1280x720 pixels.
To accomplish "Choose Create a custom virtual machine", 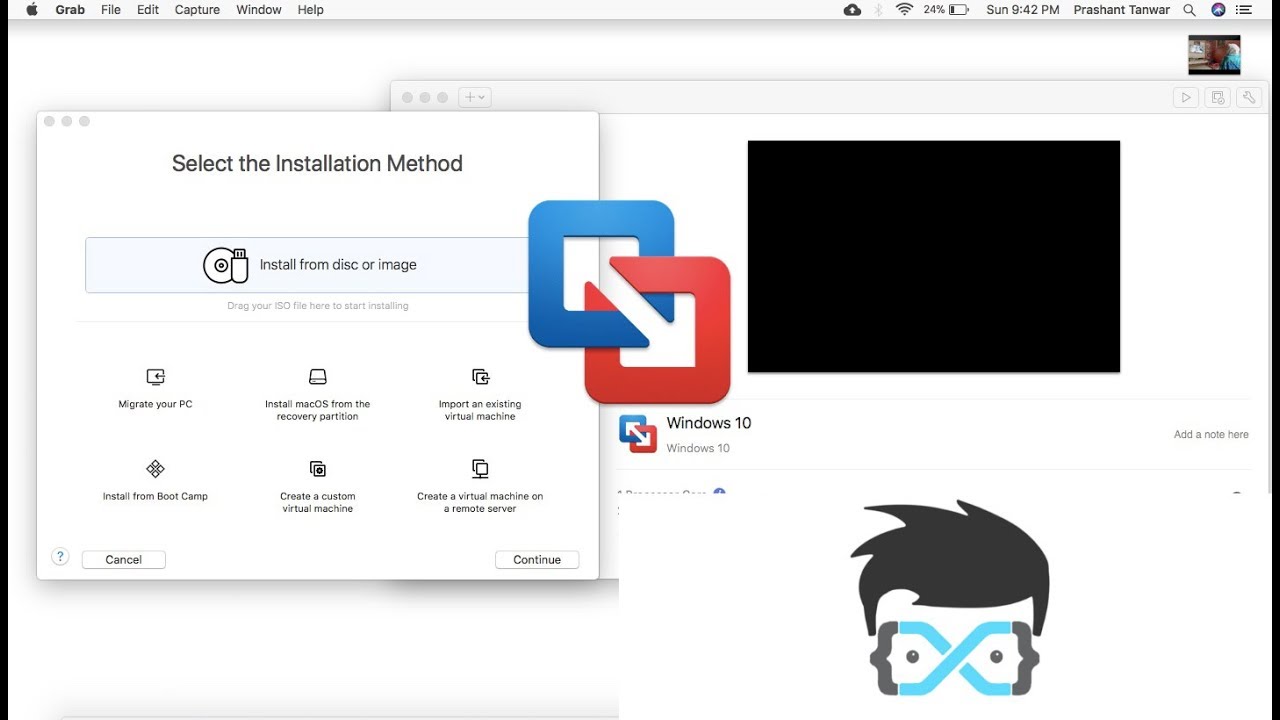I will pos(317,486).
